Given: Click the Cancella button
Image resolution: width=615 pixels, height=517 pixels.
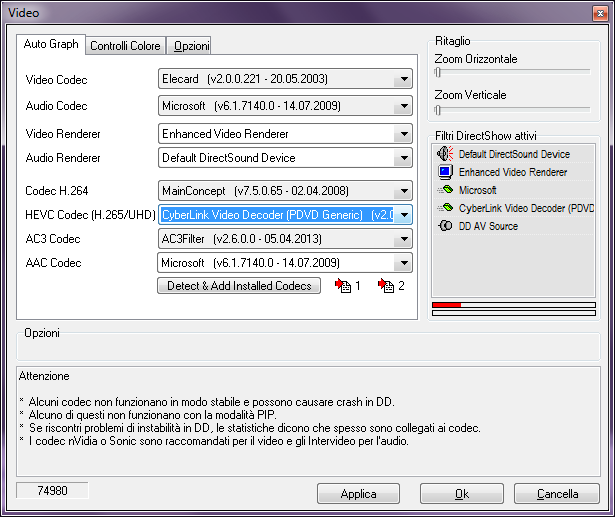Looking at the screenshot, I should click(557, 493).
